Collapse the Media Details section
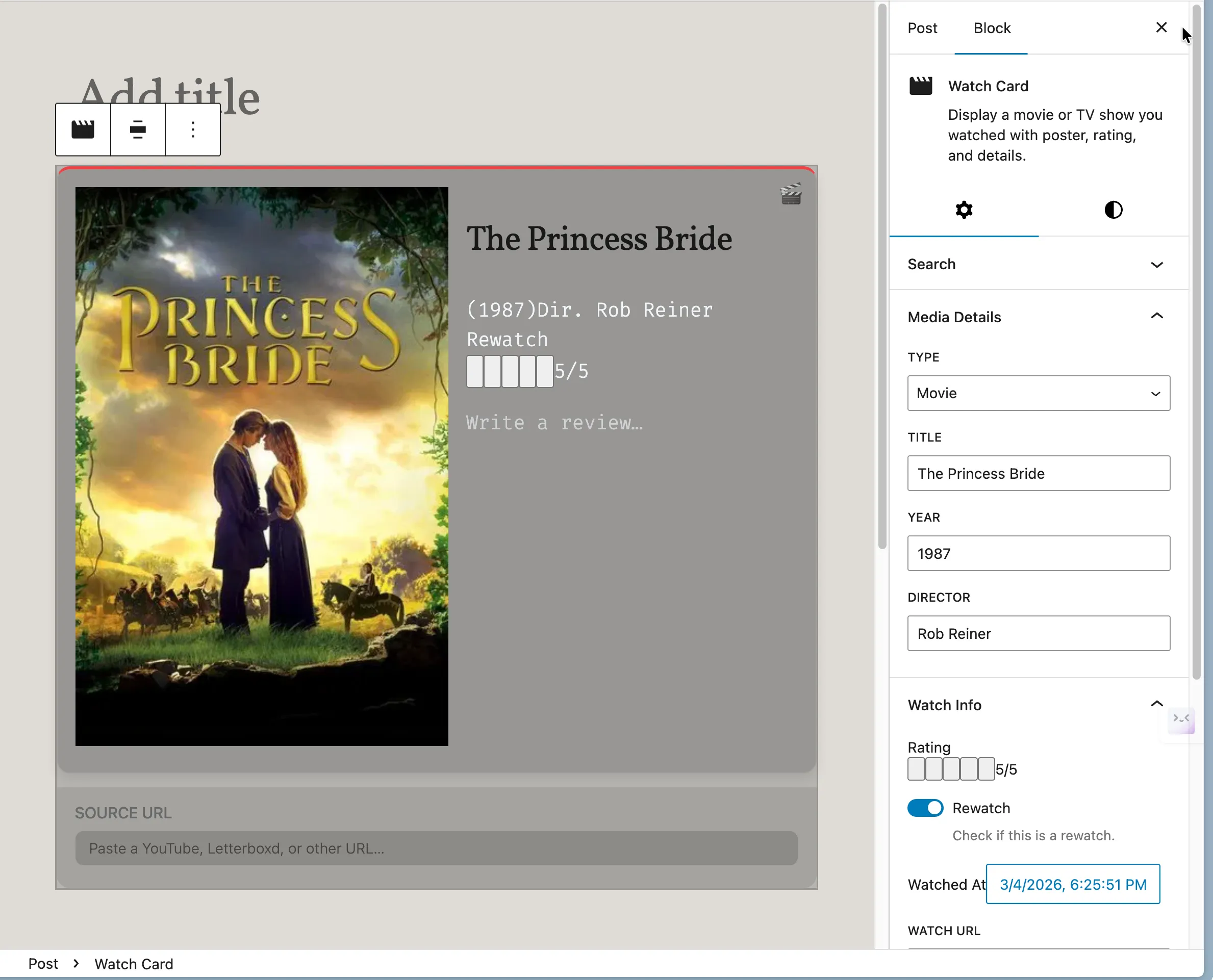Screen dimensions: 1213x980 coord(1039,317)
